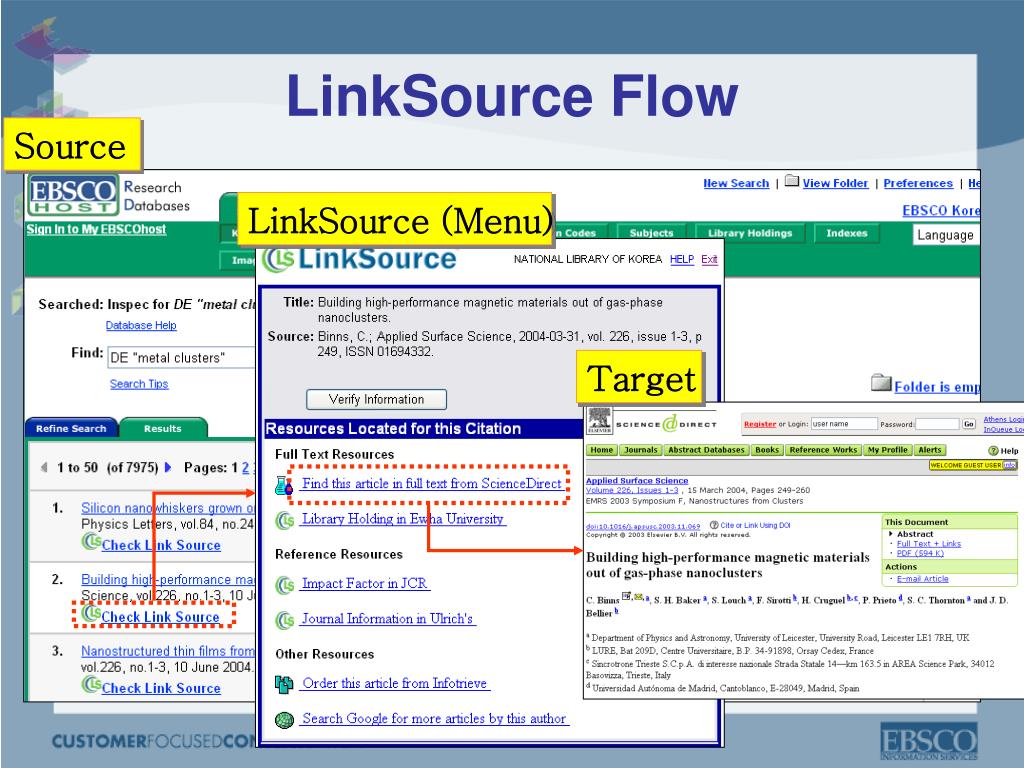Click the New Search link
This screenshot has height=768, width=1024.
(x=736, y=184)
